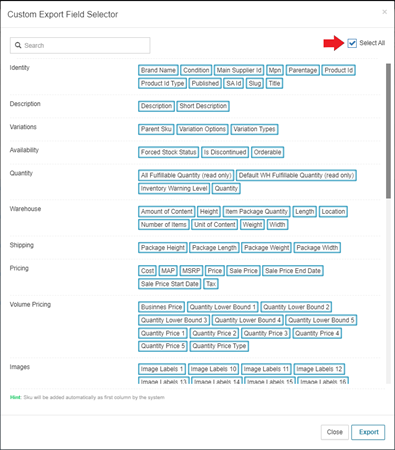The height and width of the screenshot is (450, 395).
Task: Toggle the Quantity Price 3 field
Action: click(x=266, y=333)
